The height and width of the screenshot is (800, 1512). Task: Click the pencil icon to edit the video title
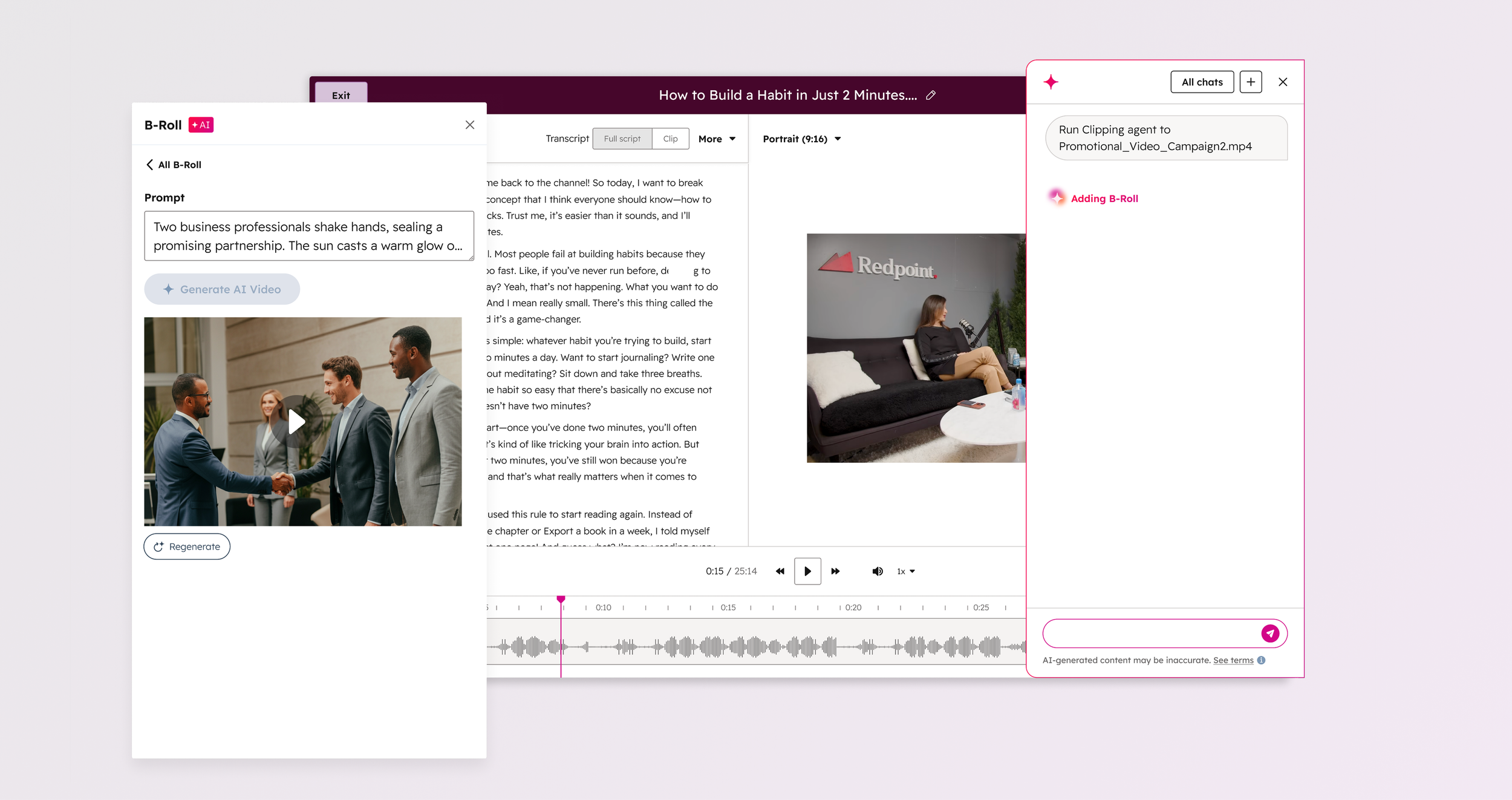(x=931, y=95)
